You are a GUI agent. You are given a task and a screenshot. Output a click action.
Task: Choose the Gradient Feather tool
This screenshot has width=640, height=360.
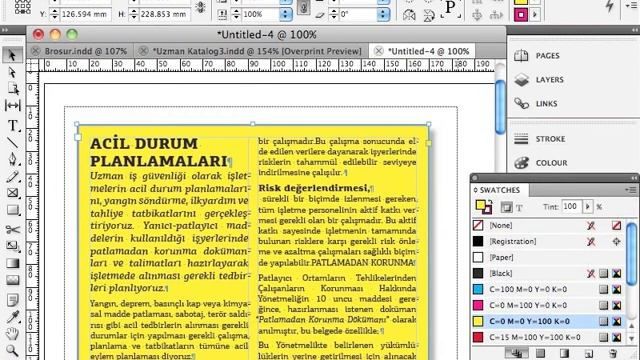coord(12,280)
